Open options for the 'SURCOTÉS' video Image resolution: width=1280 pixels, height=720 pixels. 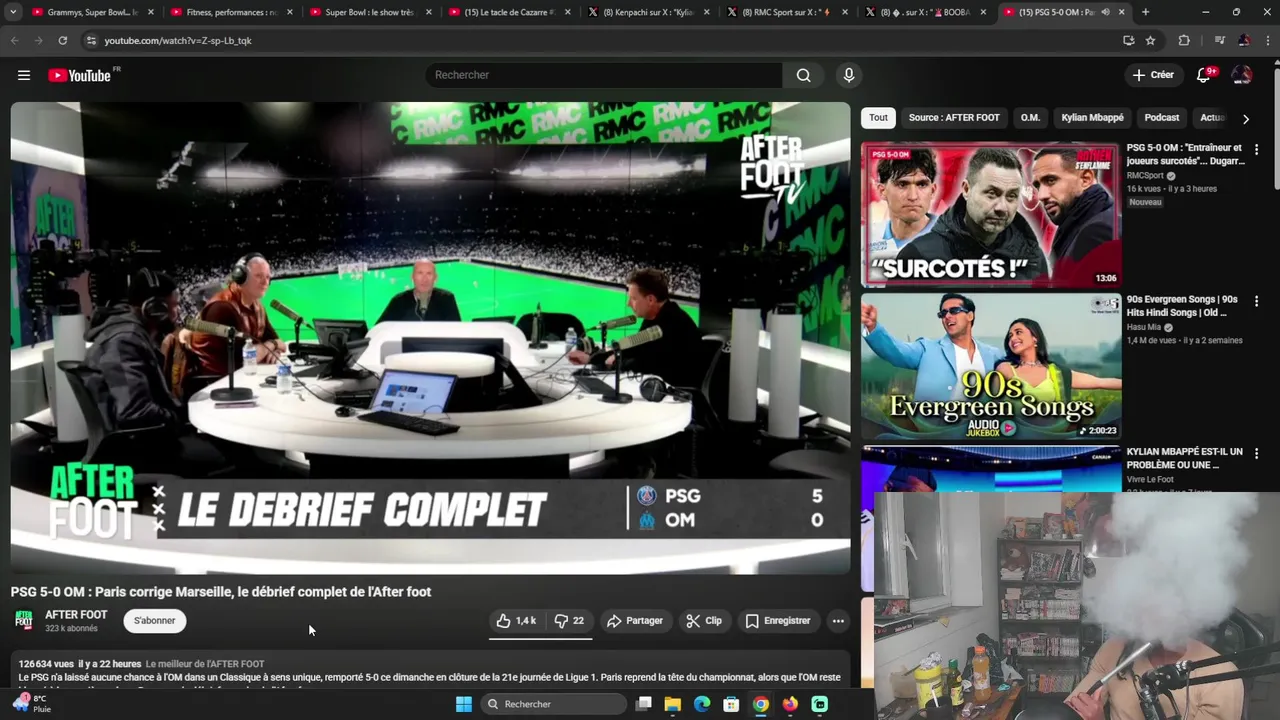(x=1256, y=149)
